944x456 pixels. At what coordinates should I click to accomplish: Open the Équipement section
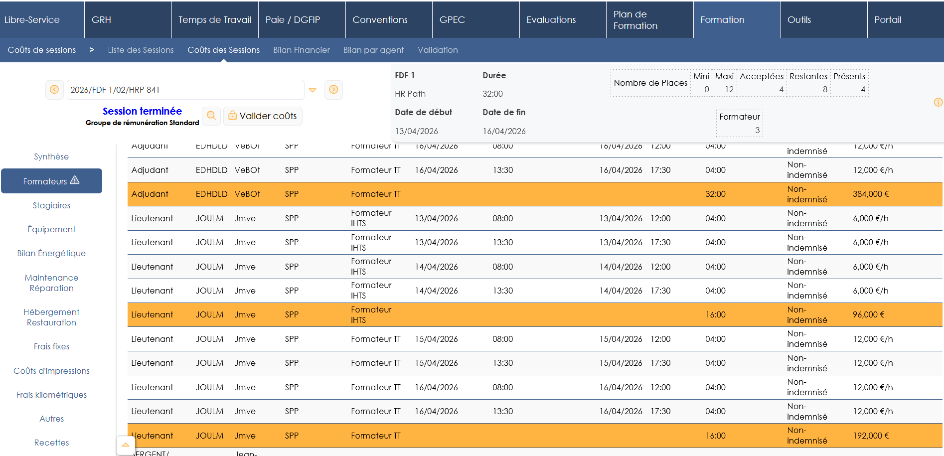(x=51, y=230)
